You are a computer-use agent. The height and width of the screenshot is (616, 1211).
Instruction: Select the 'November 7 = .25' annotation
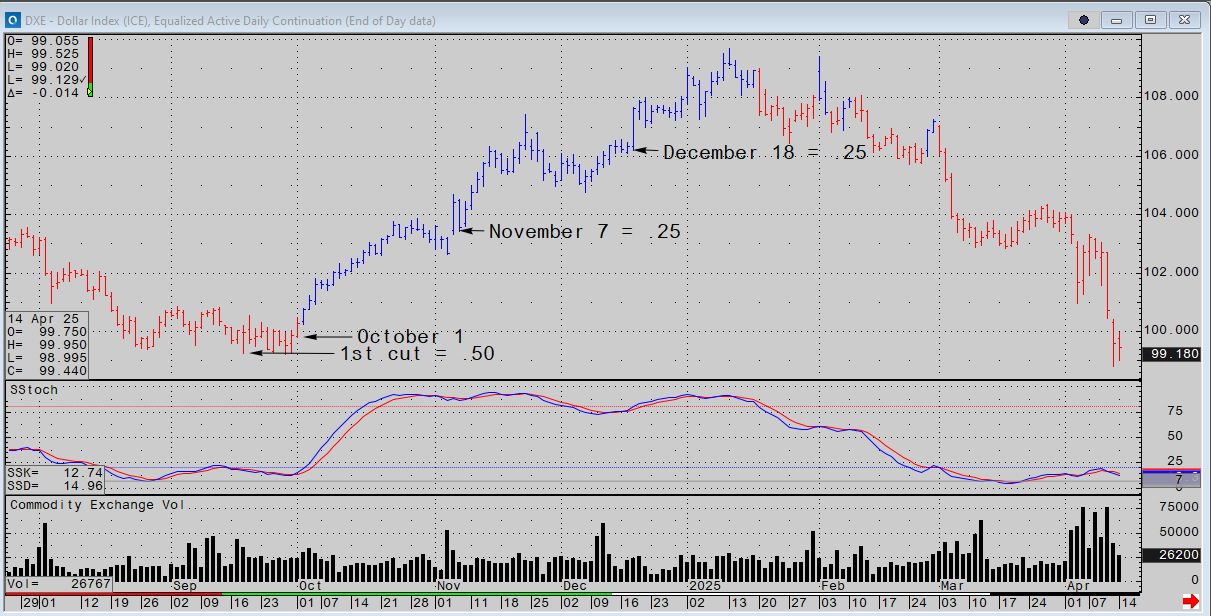(x=584, y=231)
